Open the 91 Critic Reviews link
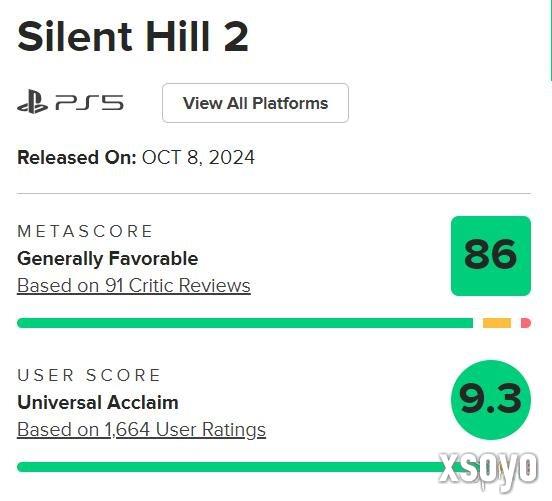Image resolution: width=552 pixels, height=501 pixels. (134, 286)
